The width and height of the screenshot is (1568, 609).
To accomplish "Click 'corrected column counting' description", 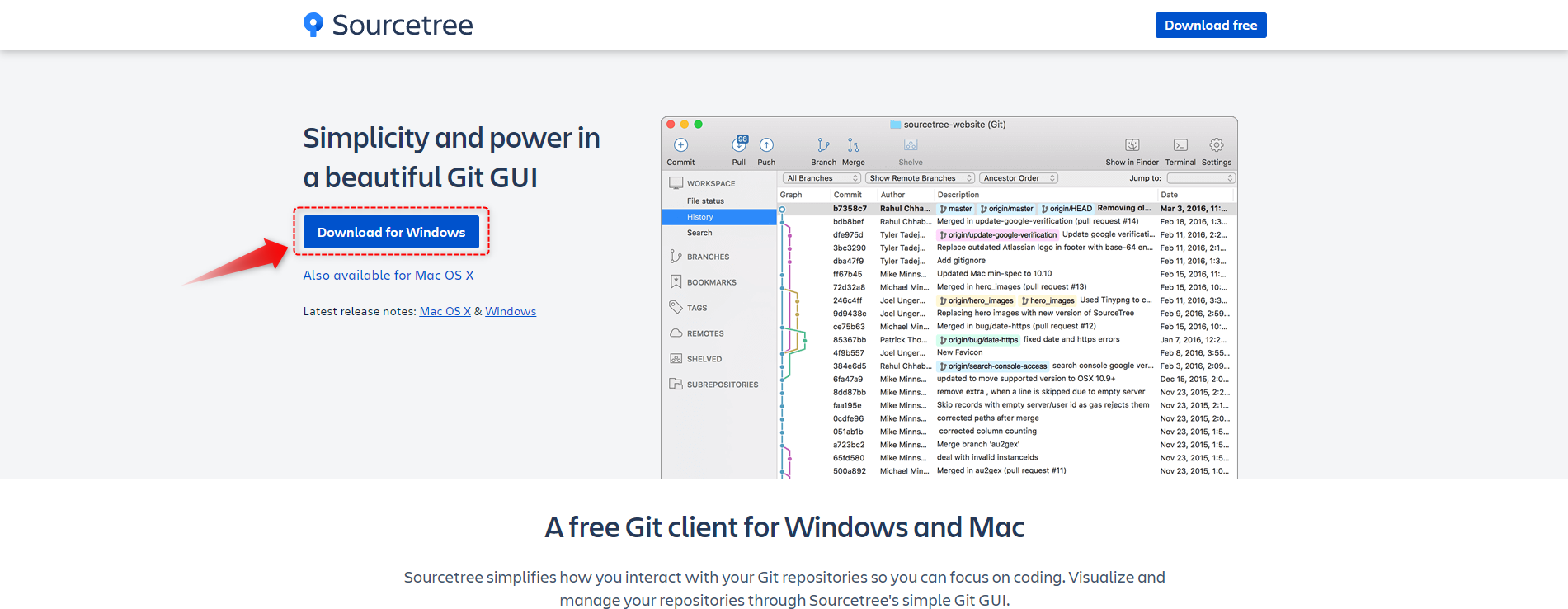I will pyautogui.click(x=987, y=432).
